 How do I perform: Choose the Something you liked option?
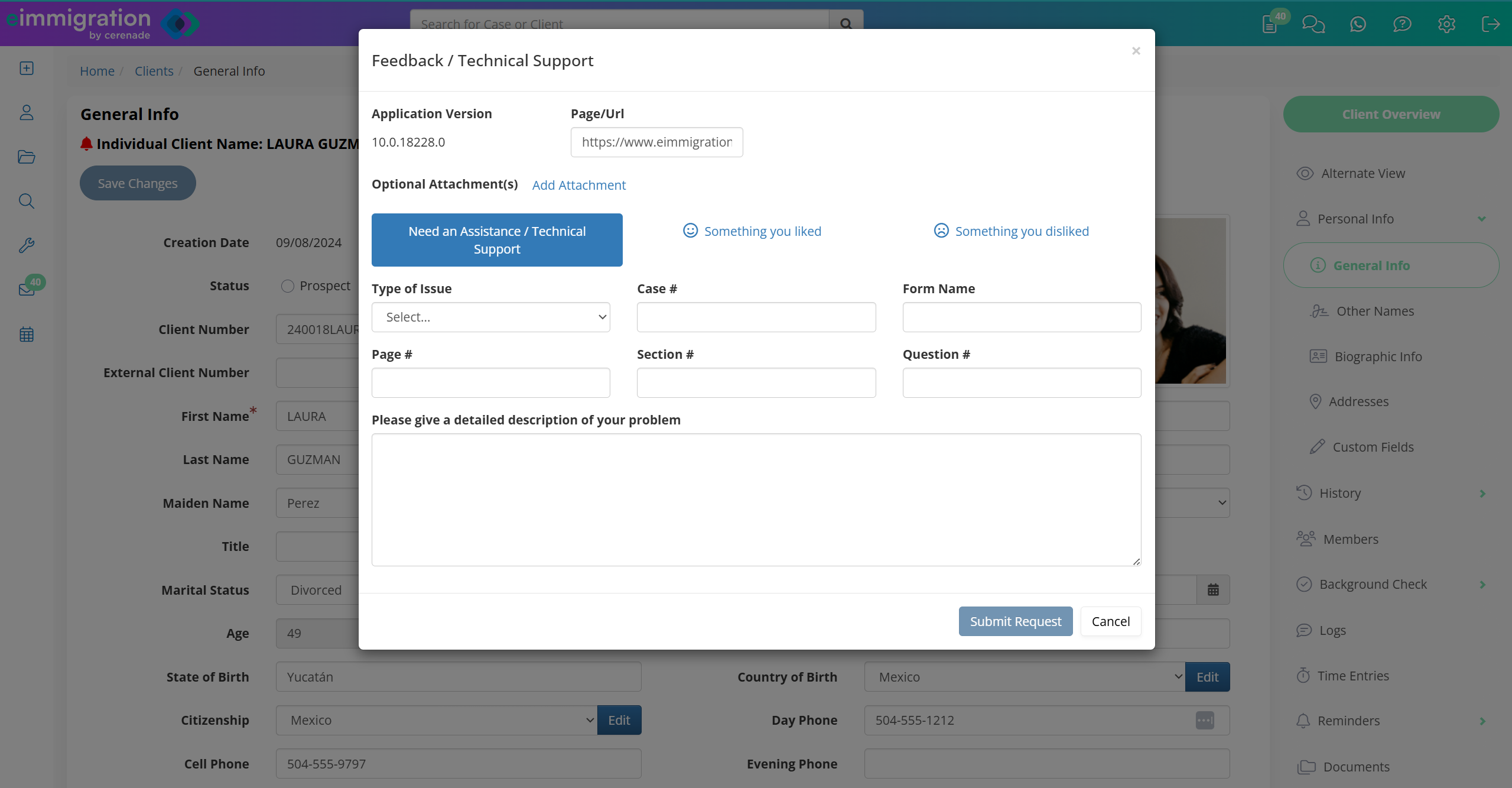coord(752,231)
